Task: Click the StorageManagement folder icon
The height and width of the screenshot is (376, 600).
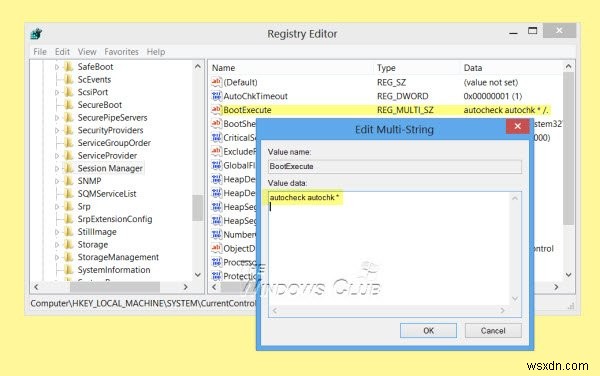Action: 69,257
